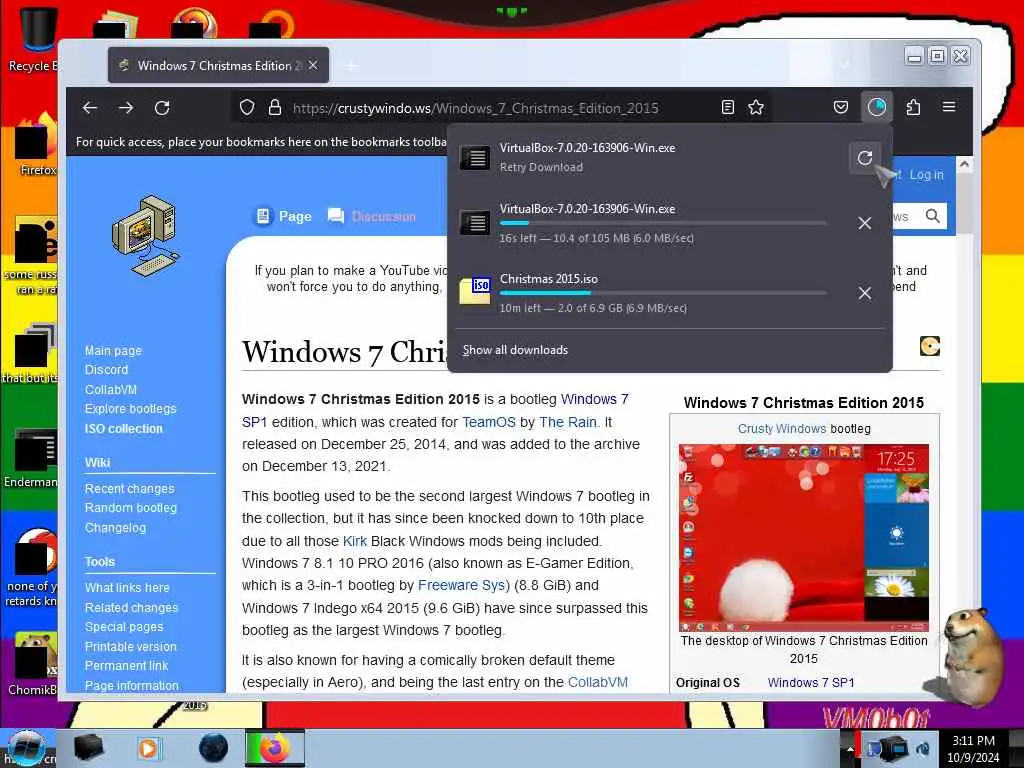The image size is (1024, 768).
Task: Click the Christmas 2015.iso progress bar
Action: tap(663, 293)
